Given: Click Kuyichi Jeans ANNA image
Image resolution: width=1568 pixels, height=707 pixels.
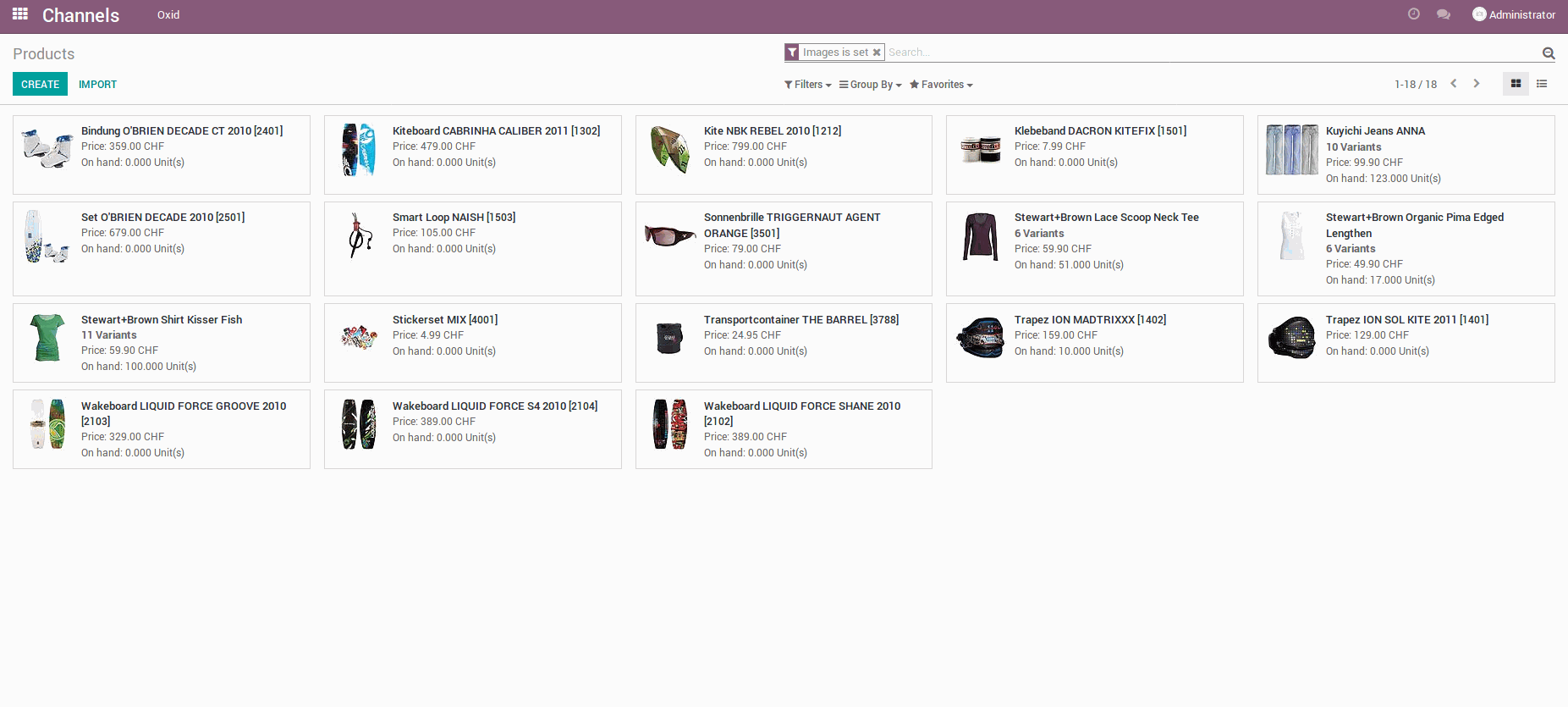Looking at the screenshot, I should pos(1292,149).
